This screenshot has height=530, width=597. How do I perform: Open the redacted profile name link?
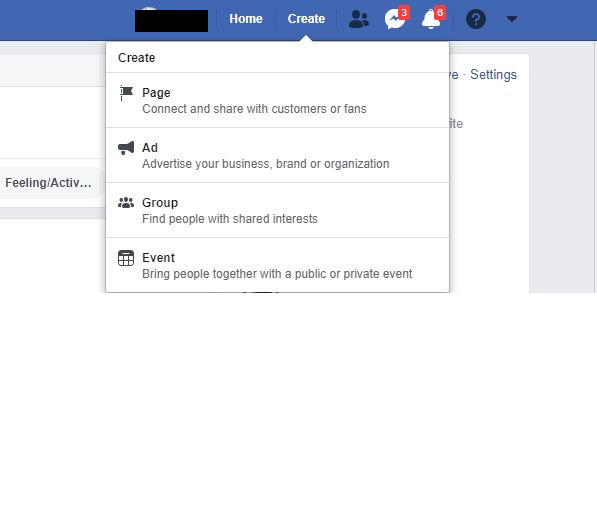(x=171, y=21)
